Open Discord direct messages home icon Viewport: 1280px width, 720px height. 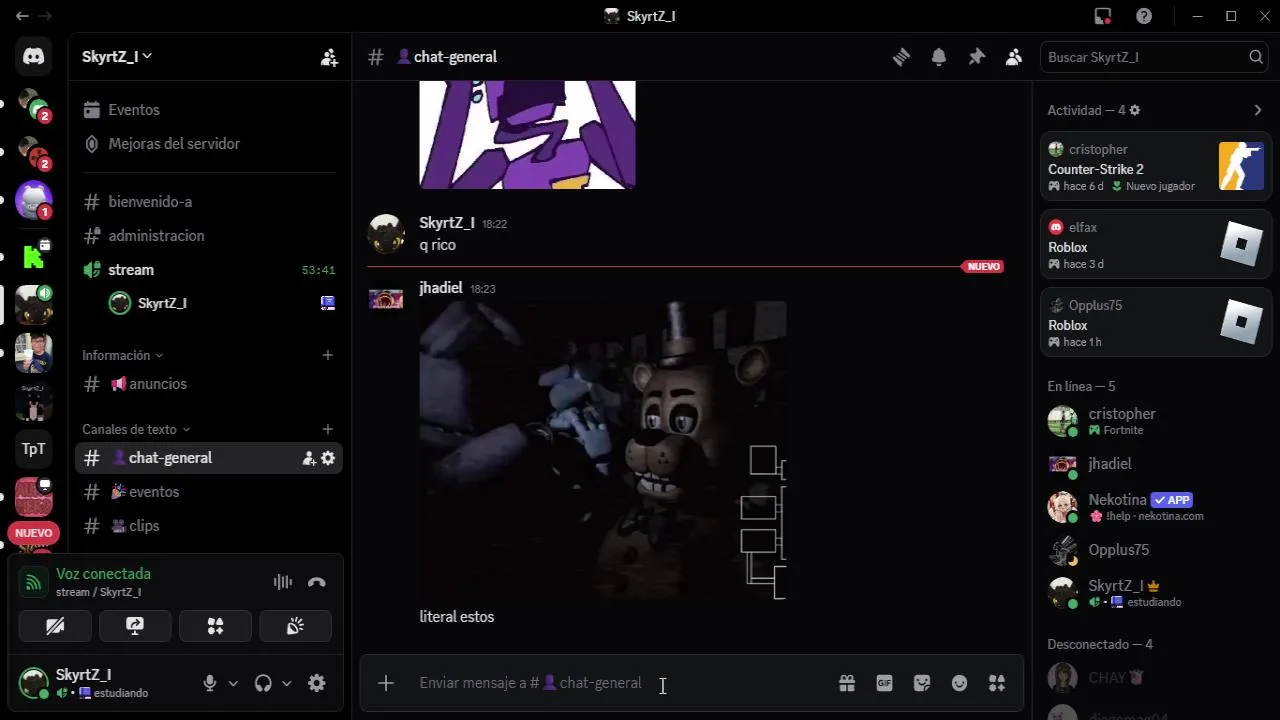tap(34, 57)
